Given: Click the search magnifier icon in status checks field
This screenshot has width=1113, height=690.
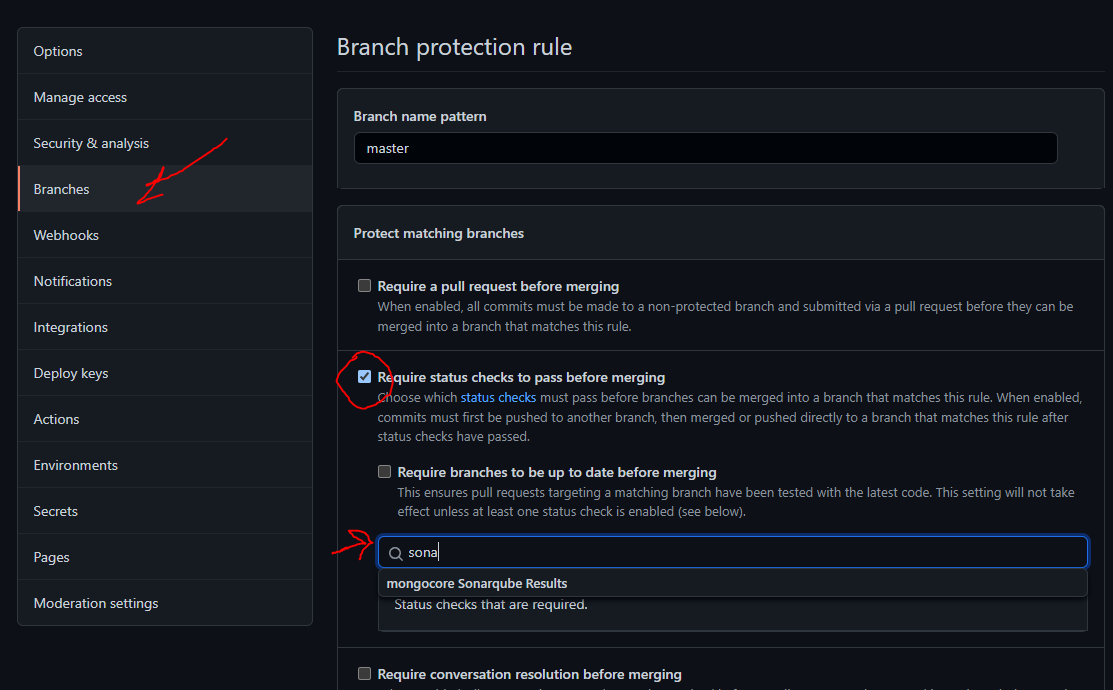Looking at the screenshot, I should pyautogui.click(x=396, y=553).
